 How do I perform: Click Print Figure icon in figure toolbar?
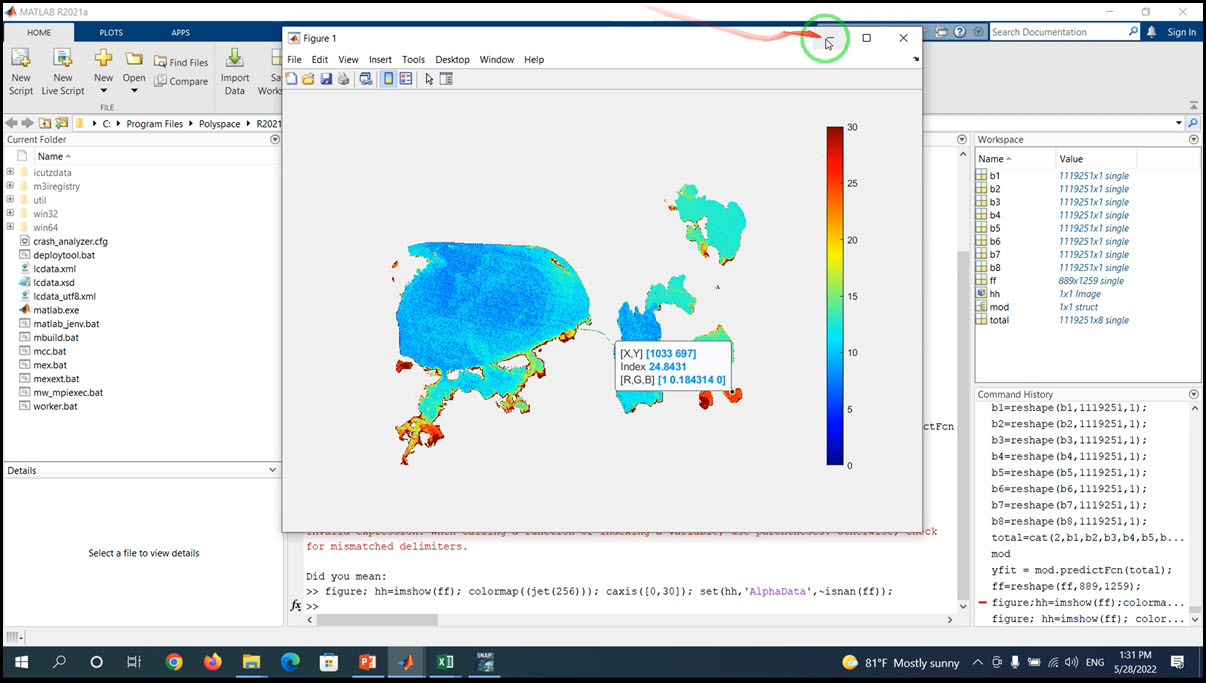coord(343,79)
